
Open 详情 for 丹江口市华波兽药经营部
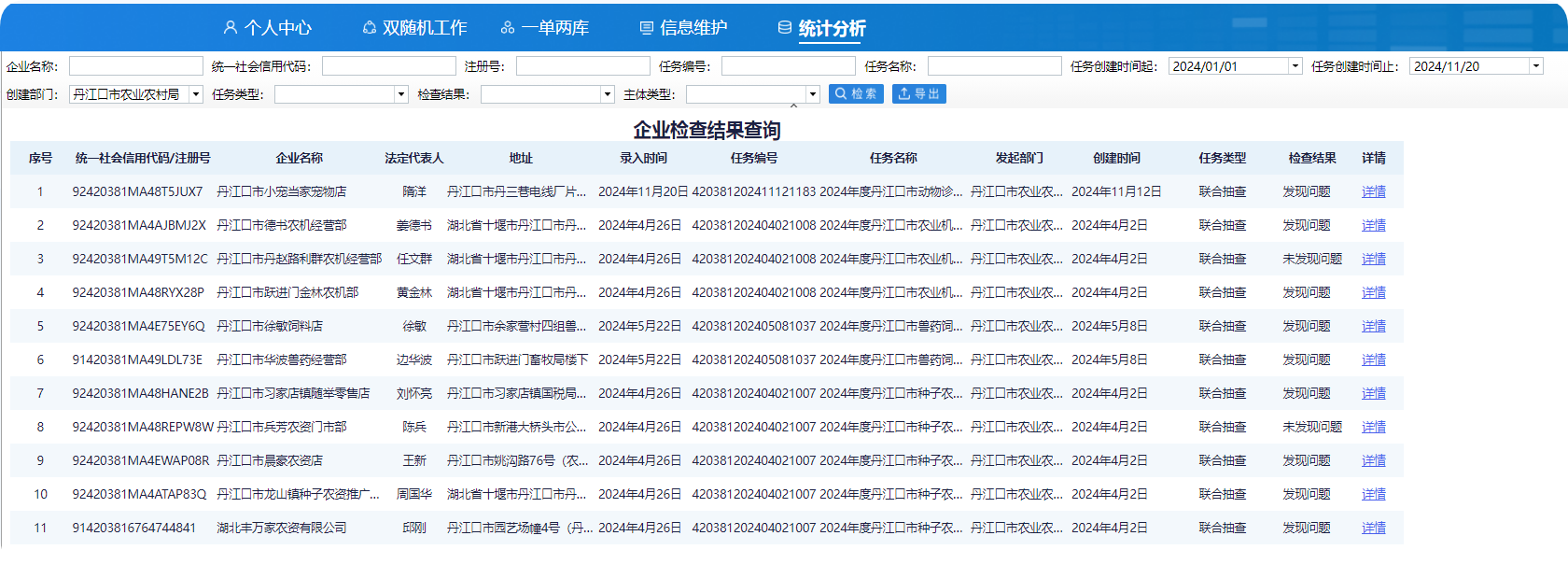[x=1374, y=360]
